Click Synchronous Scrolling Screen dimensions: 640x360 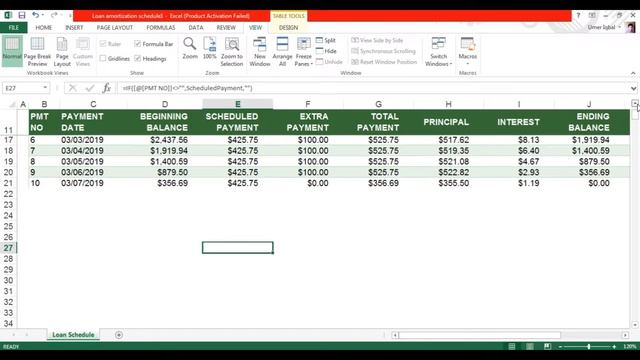coord(383,51)
